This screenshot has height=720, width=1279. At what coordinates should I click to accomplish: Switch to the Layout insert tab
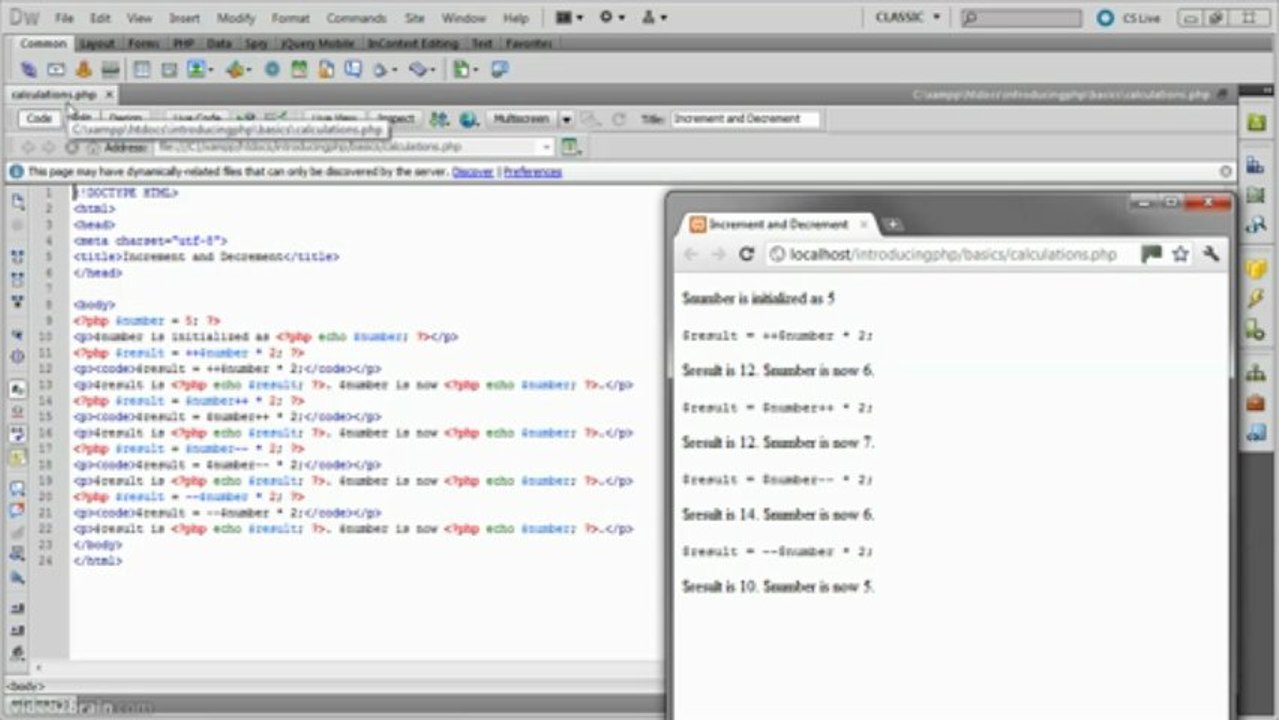click(x=97, y=44)
